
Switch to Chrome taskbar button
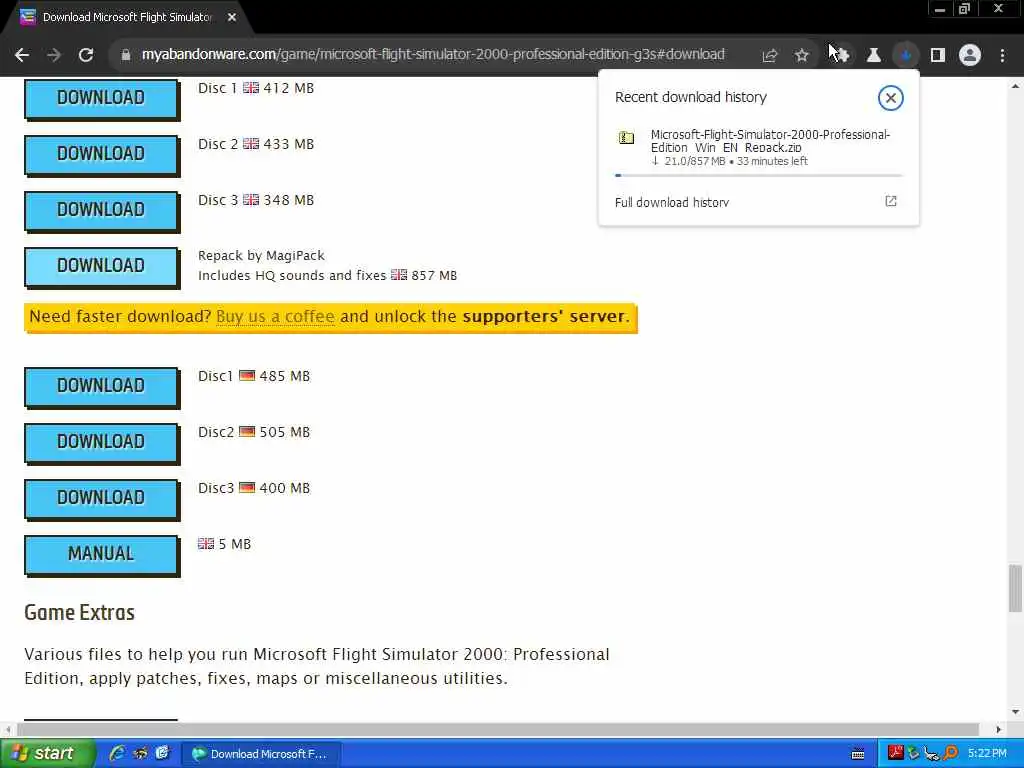click(260, 754)
